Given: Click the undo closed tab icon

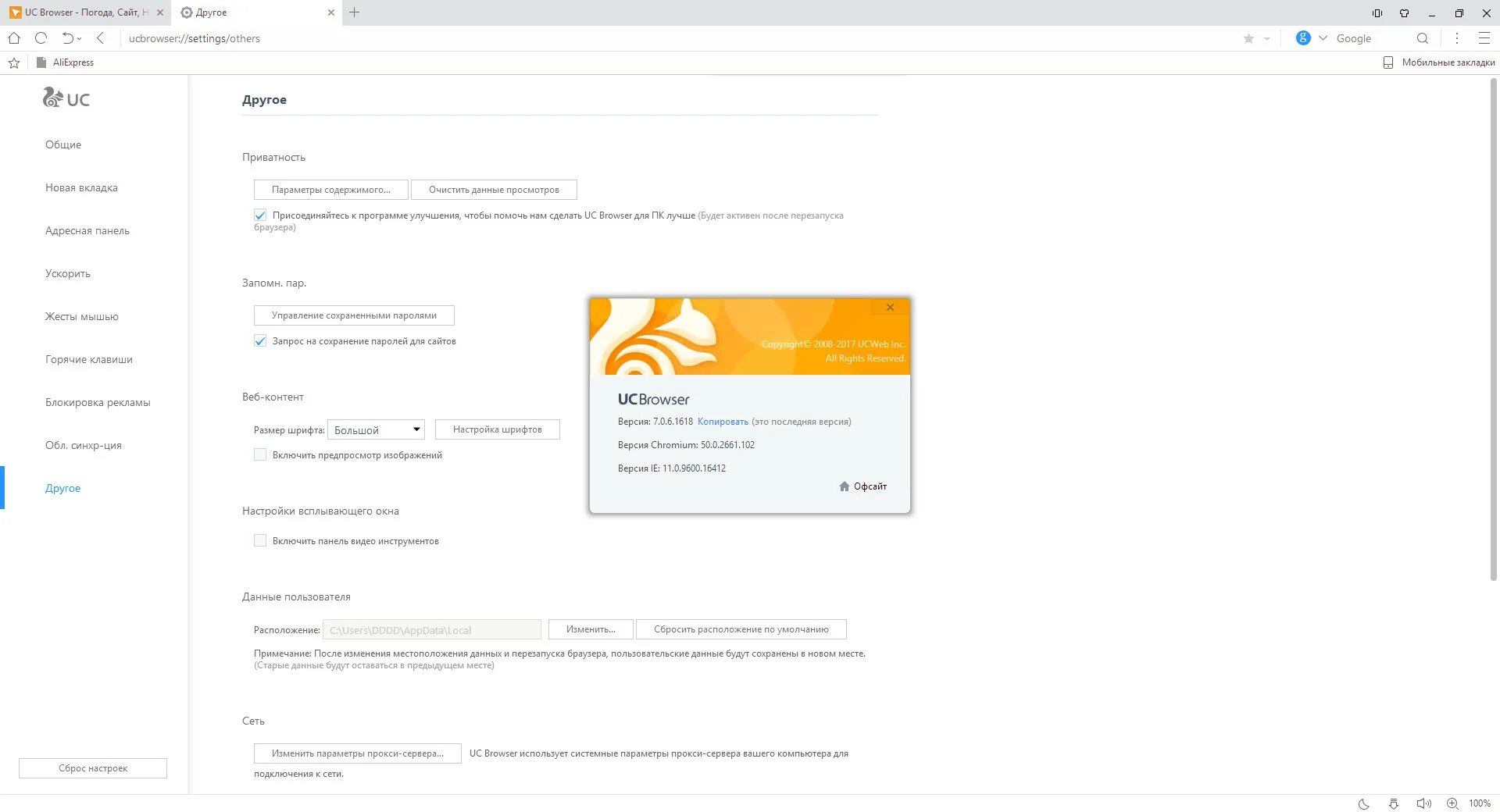Looking at the screenshot, I should (x=68, y=38).
